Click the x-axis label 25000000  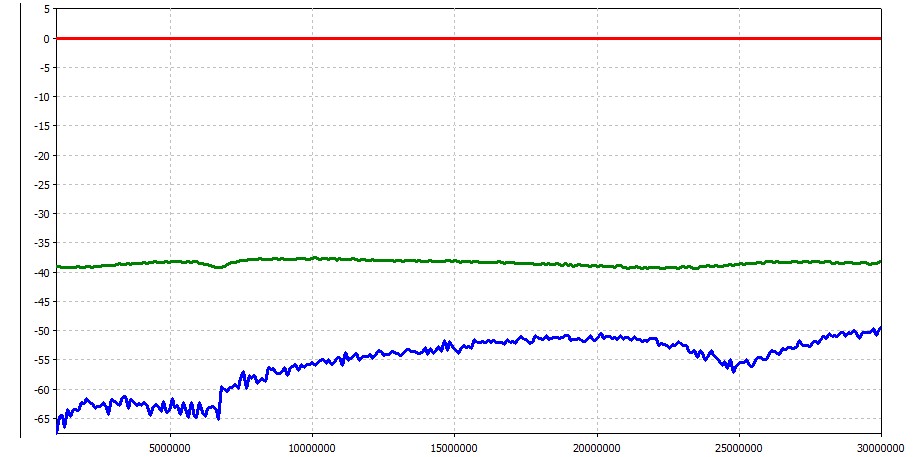coord(739,445)
